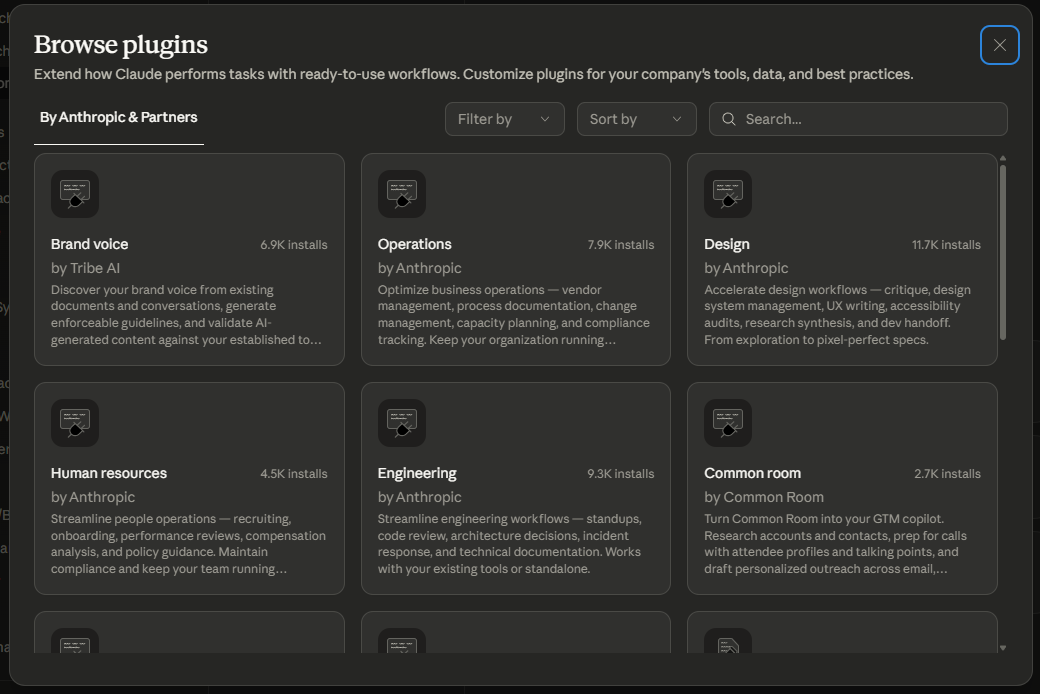Click by Anthropic under Design
Screen dimensions: 1040x694
point(746,268)
